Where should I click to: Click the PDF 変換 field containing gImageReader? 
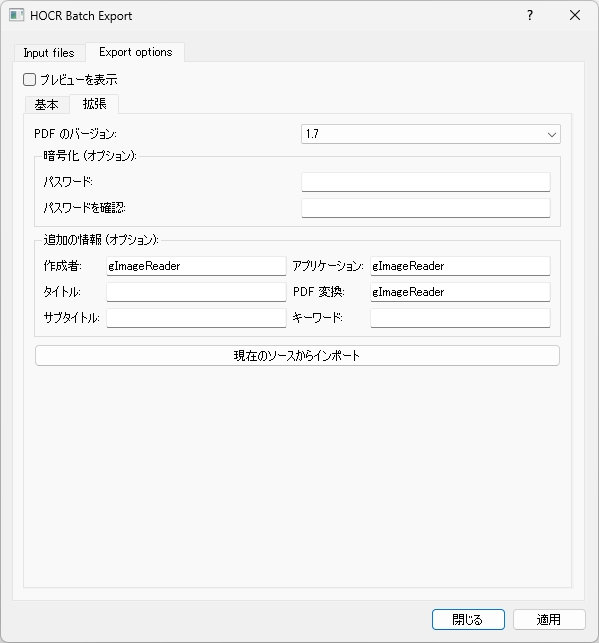tap(460, 292)
